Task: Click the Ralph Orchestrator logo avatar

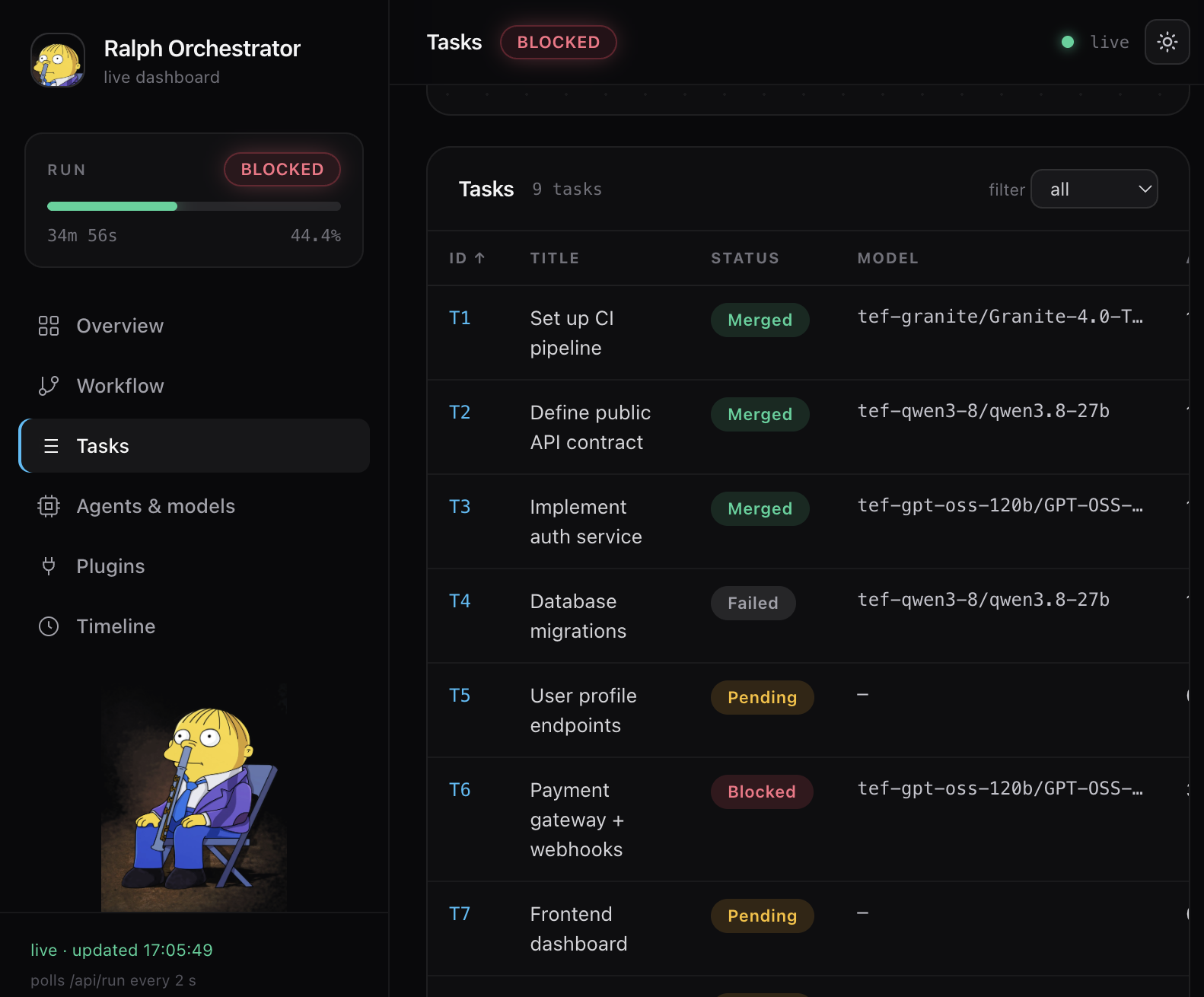Action: (58, 60)
